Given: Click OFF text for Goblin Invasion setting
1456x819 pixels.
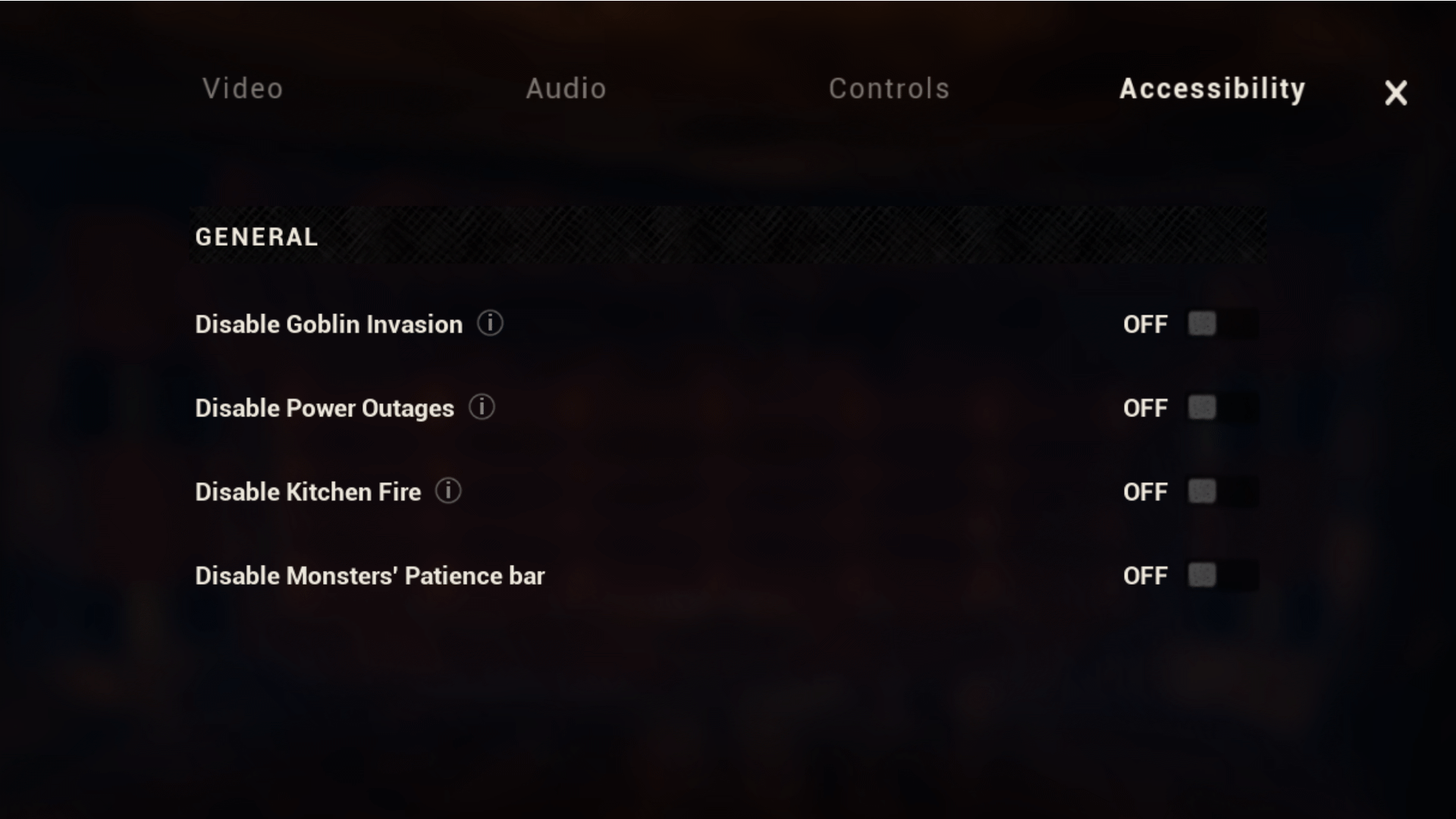Looking at the screenshot, I should point(1144,325).
